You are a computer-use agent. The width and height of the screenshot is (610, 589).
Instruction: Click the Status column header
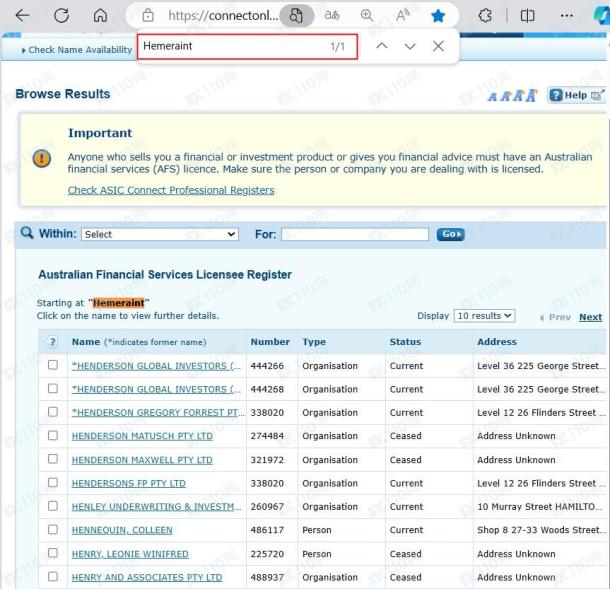pyautogui.click(x=405, y=342)
